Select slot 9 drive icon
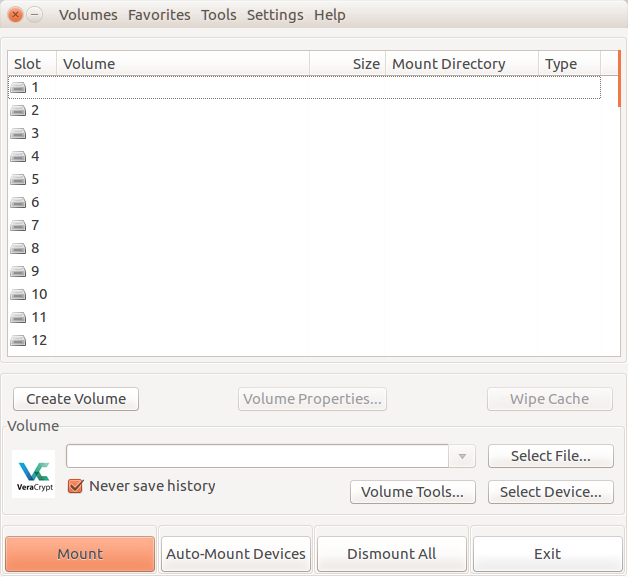Viewport: 628px width, 577px height. point(19,272)
